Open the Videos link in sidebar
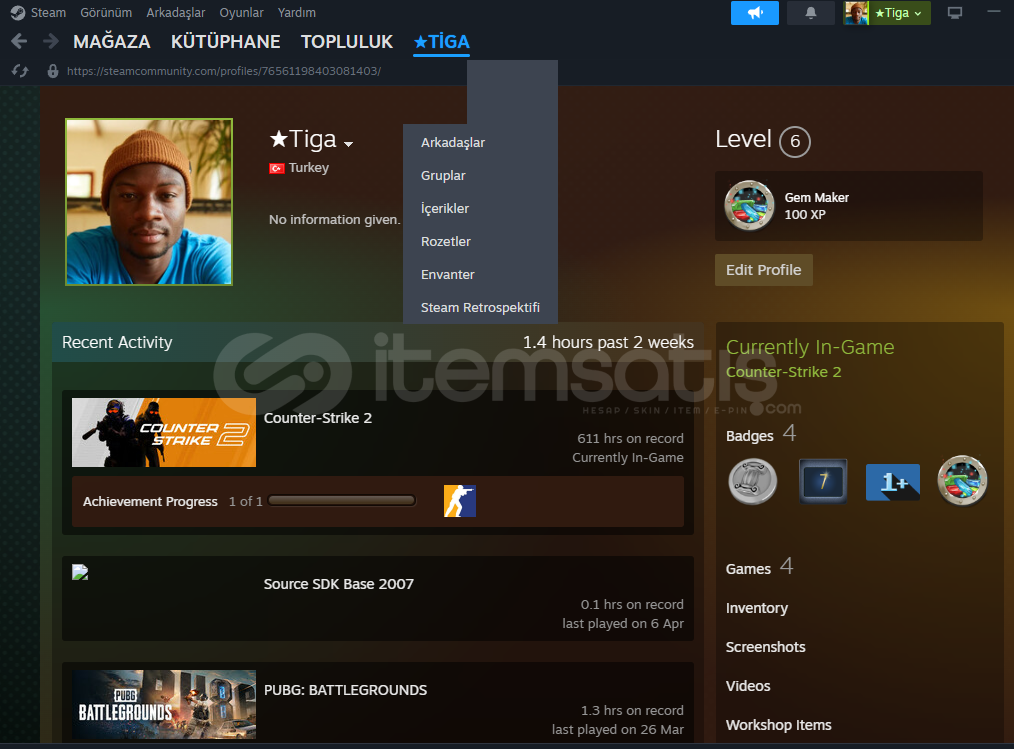Image resolution: width=1014 pixels, height=749 pixels. tap(748, 686)
